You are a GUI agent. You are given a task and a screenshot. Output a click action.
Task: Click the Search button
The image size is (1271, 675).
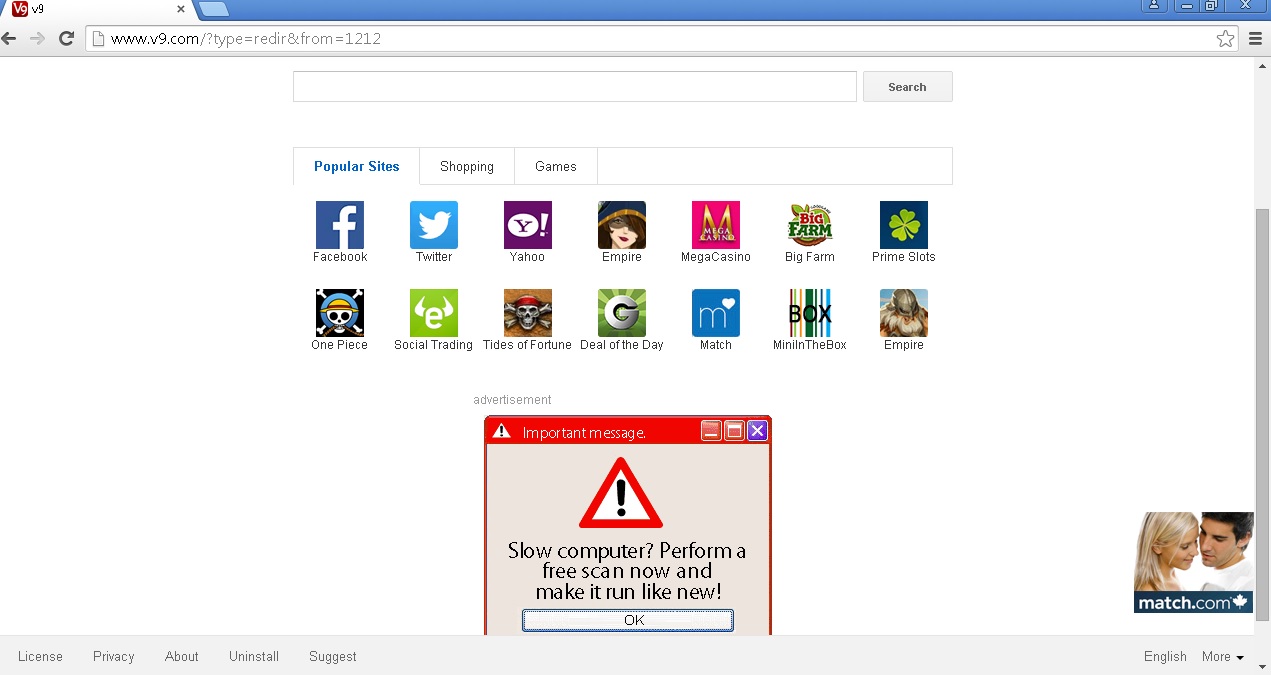click(x=908, y=87)
